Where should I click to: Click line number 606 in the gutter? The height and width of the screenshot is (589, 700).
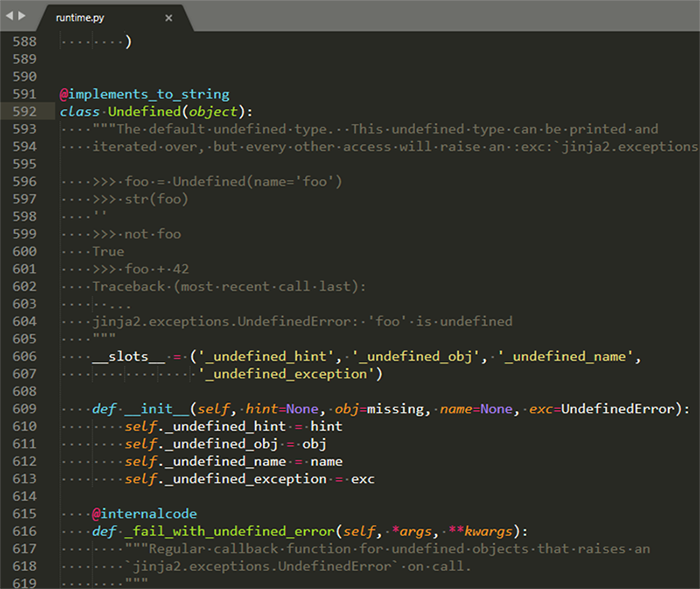tap(25, 356)
